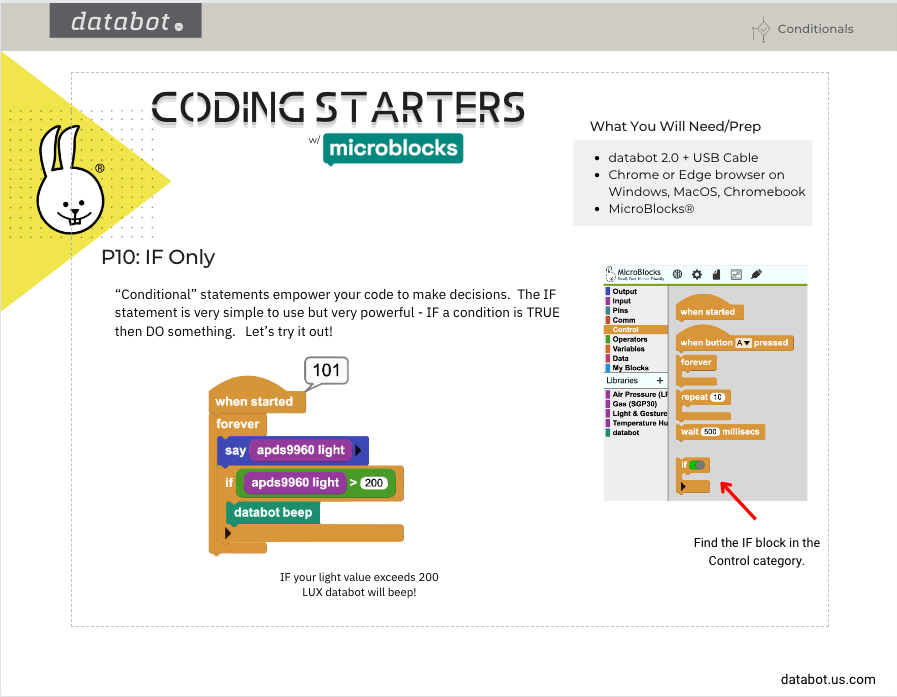Open the Temperature Hu library entry
This screenshot has width=897, height=697.
pyautogui.click(x=636, y=423)
